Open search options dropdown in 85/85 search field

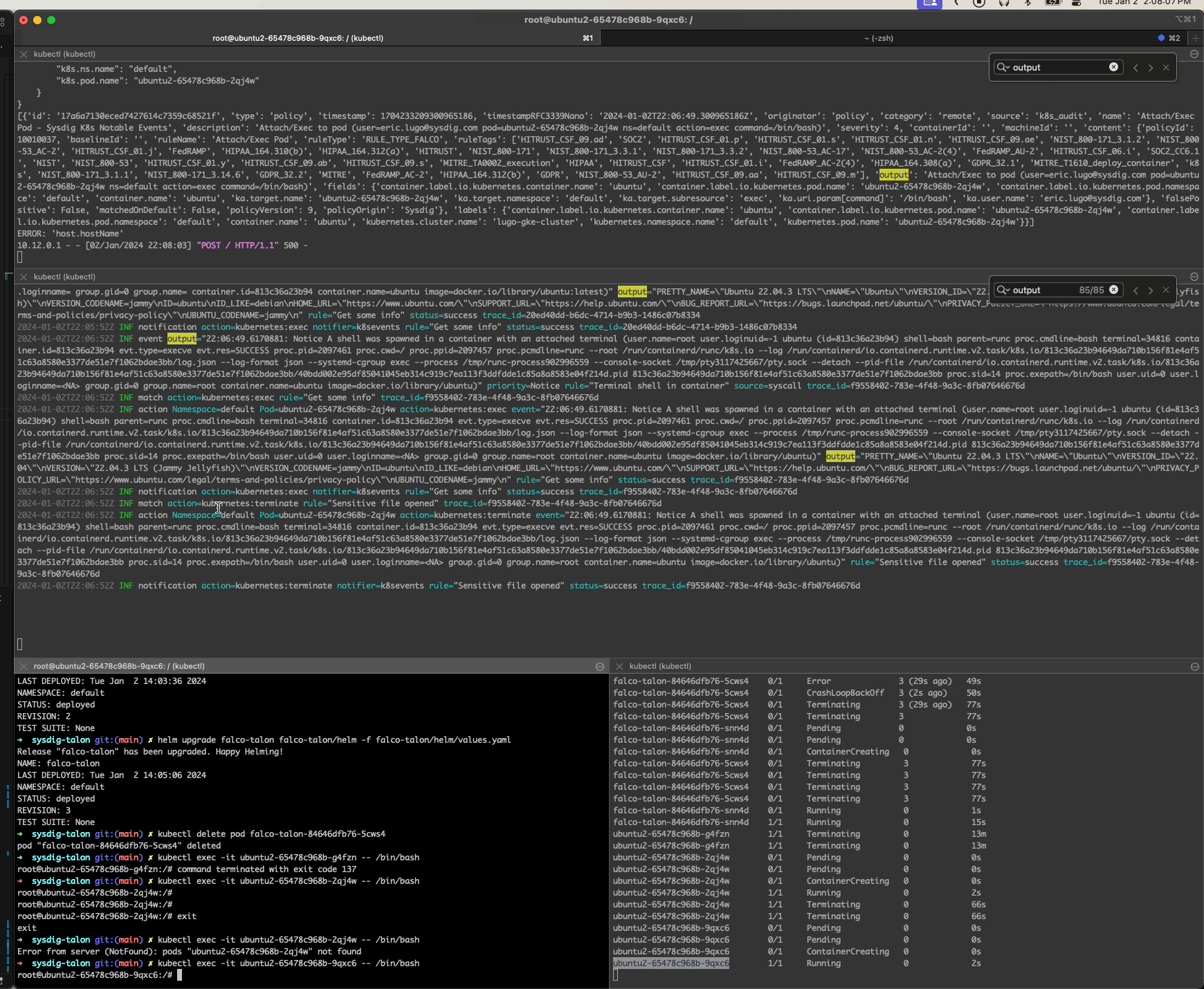pyautogui.click(x=1003, y=290)
